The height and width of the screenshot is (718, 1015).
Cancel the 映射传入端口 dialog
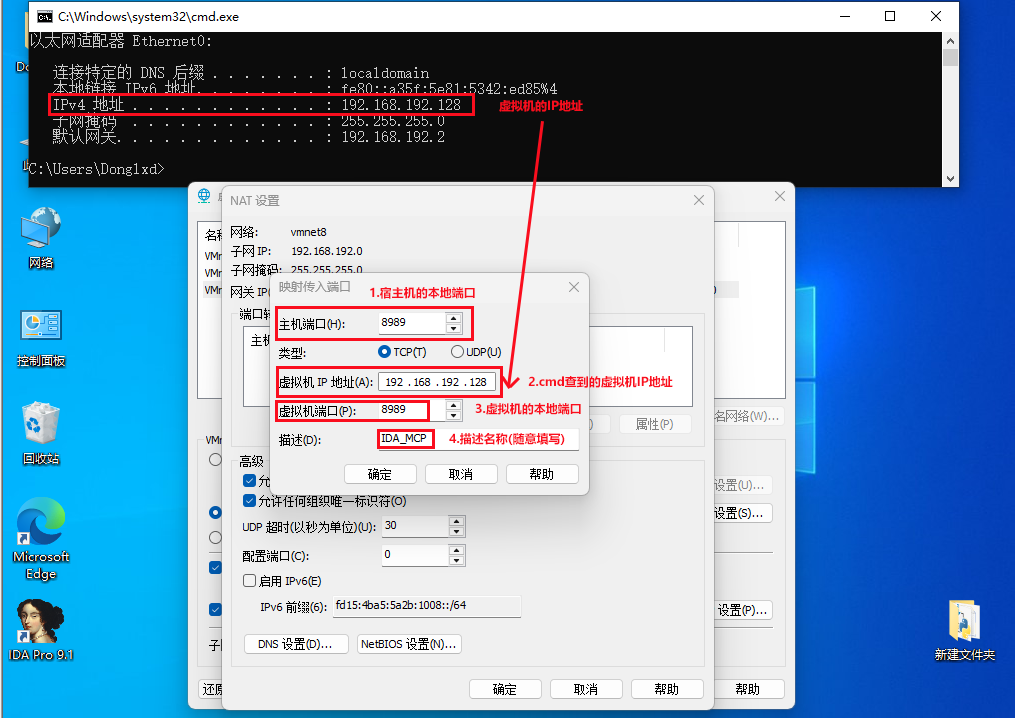tap(461, 474)
